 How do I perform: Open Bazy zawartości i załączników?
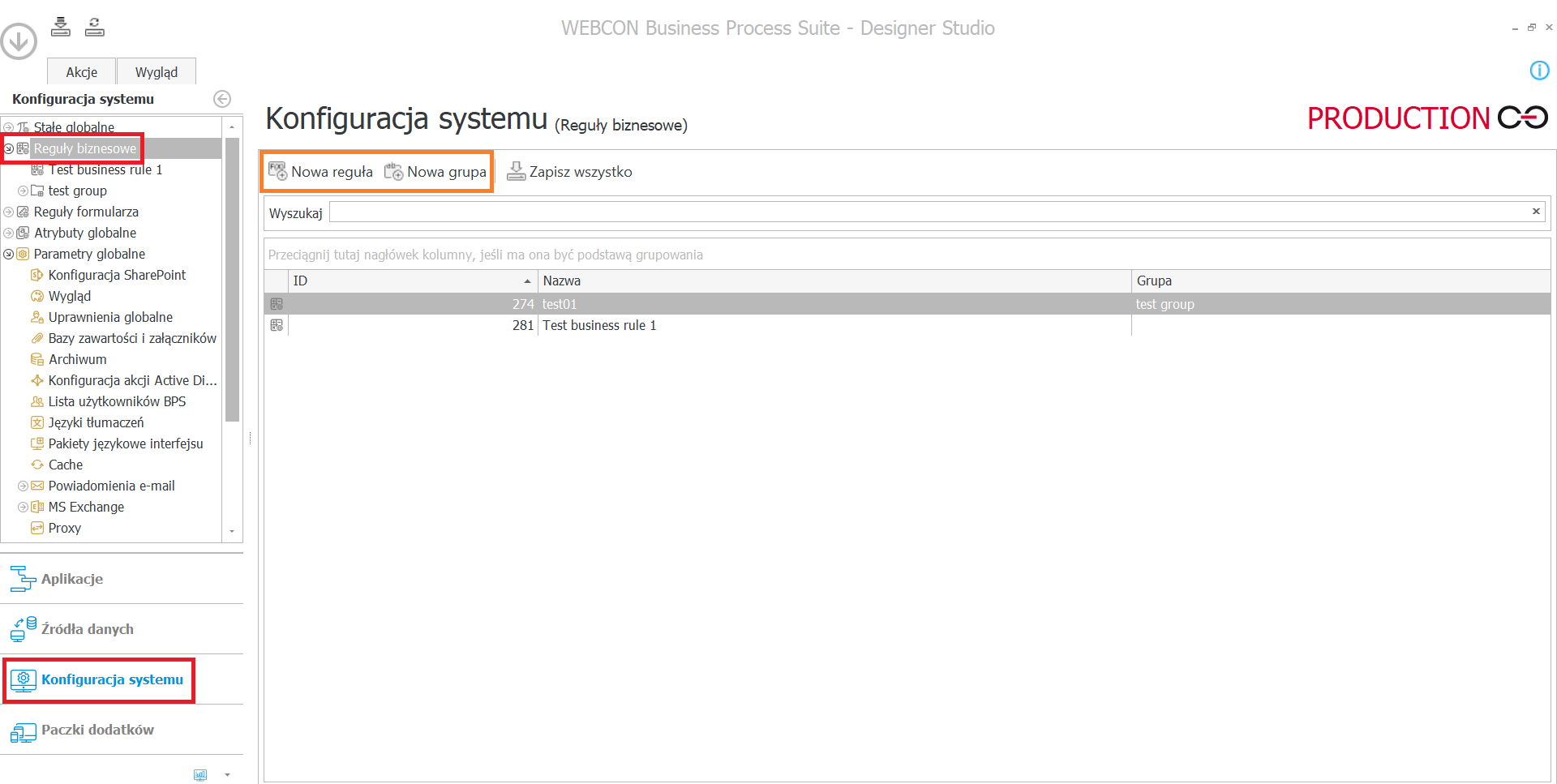(x=132, y=338)
